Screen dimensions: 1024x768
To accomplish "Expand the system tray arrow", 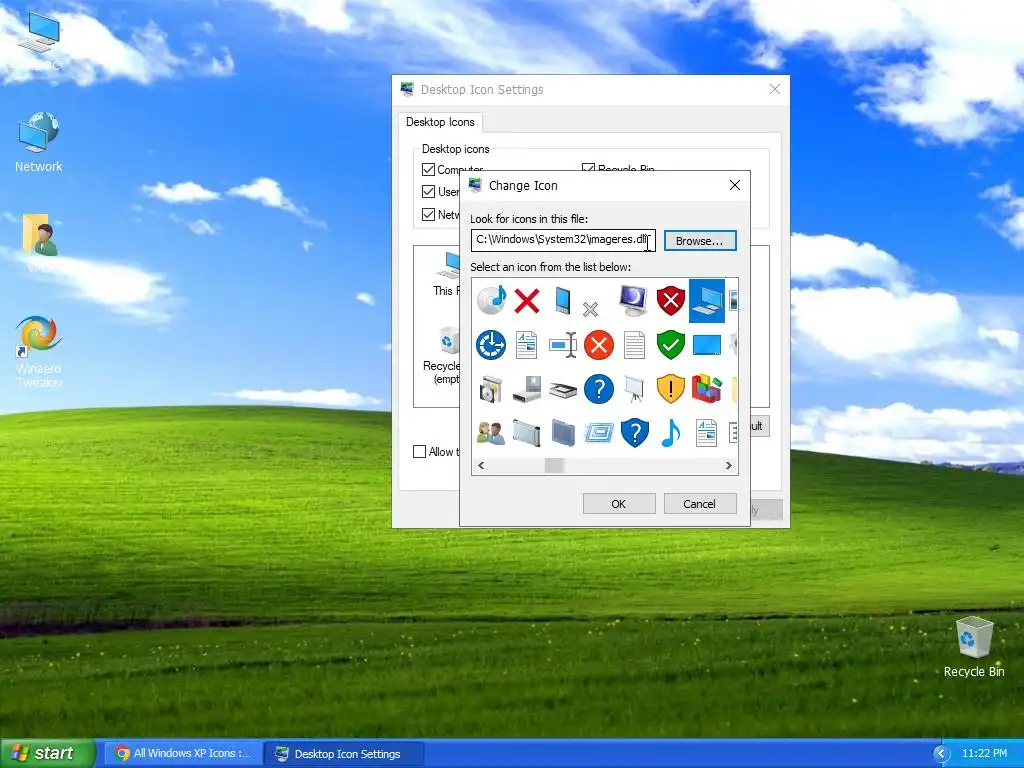I will pos(941,754).
